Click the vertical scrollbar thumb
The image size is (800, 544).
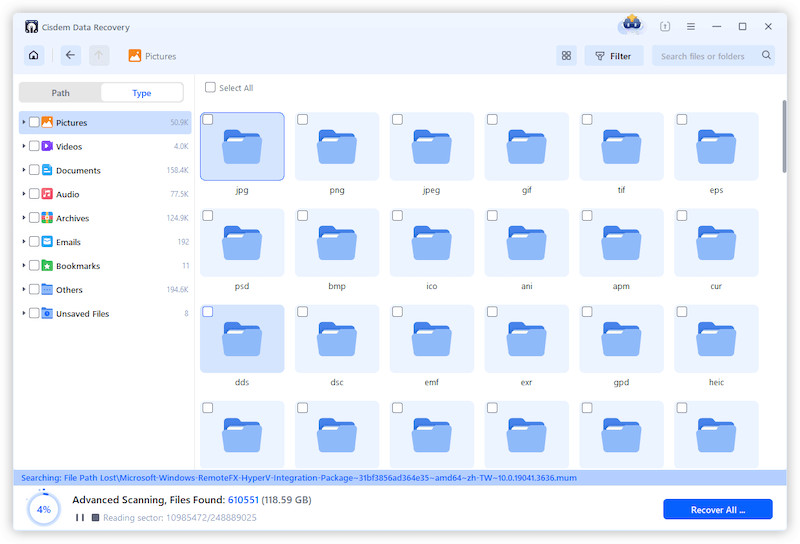(x=784, y=136)
